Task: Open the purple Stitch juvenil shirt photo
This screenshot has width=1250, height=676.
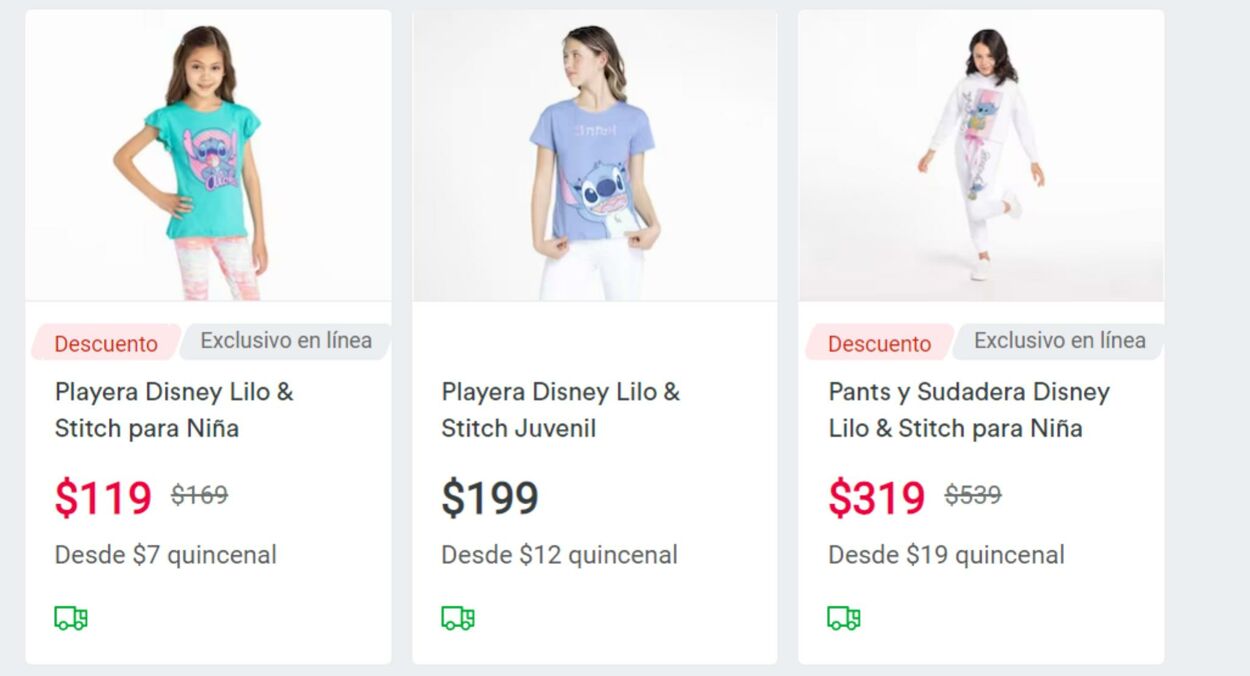Action: (x=594, y=156)
